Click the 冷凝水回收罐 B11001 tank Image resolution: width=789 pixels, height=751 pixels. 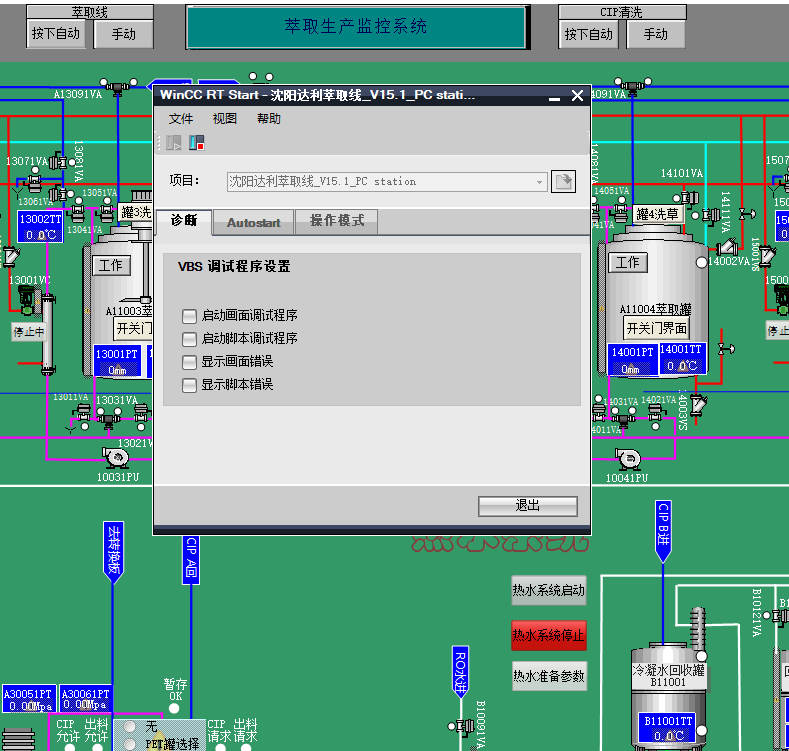coord(668,695)
